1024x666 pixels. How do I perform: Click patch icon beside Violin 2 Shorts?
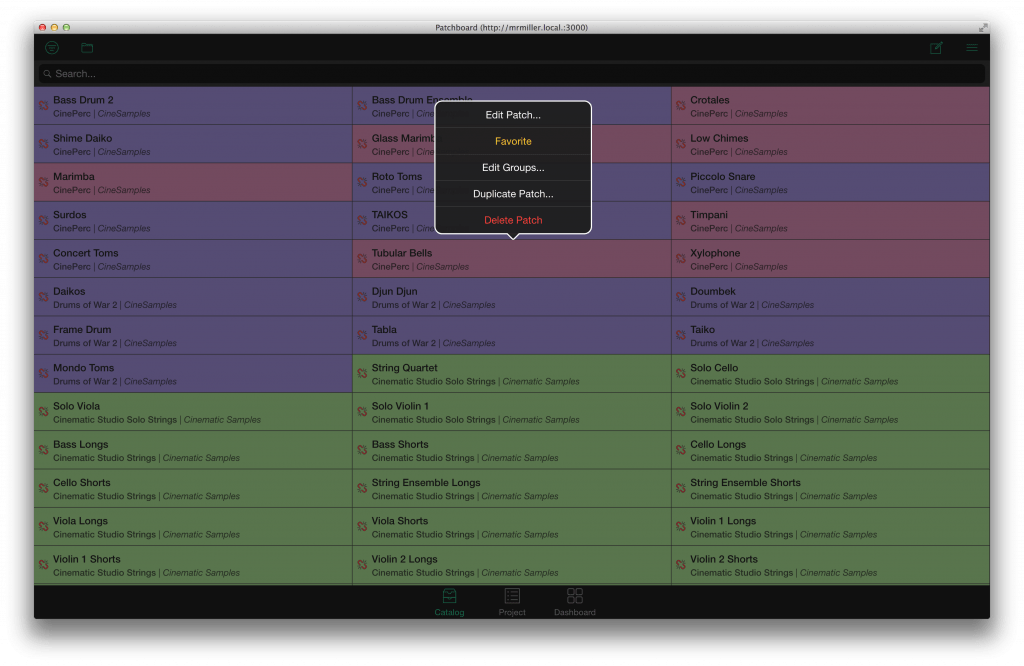click(681, 565)
